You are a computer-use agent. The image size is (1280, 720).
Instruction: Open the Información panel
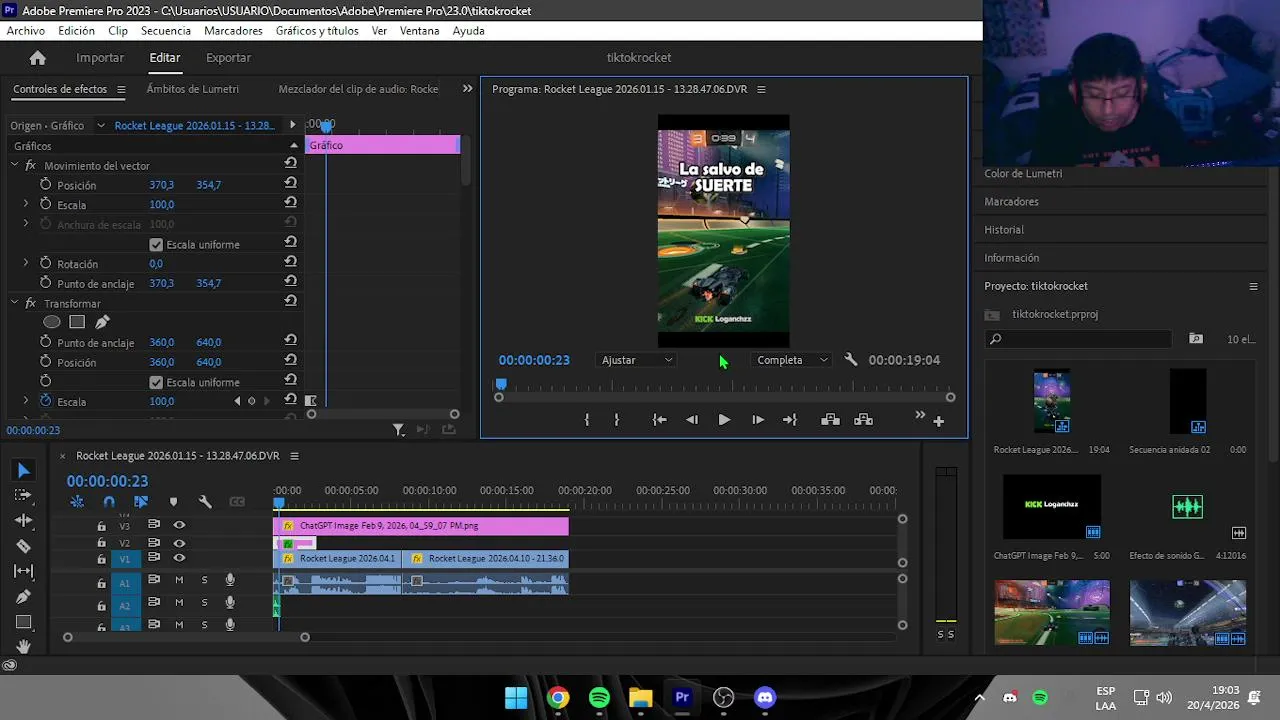tap(1012, 257)
